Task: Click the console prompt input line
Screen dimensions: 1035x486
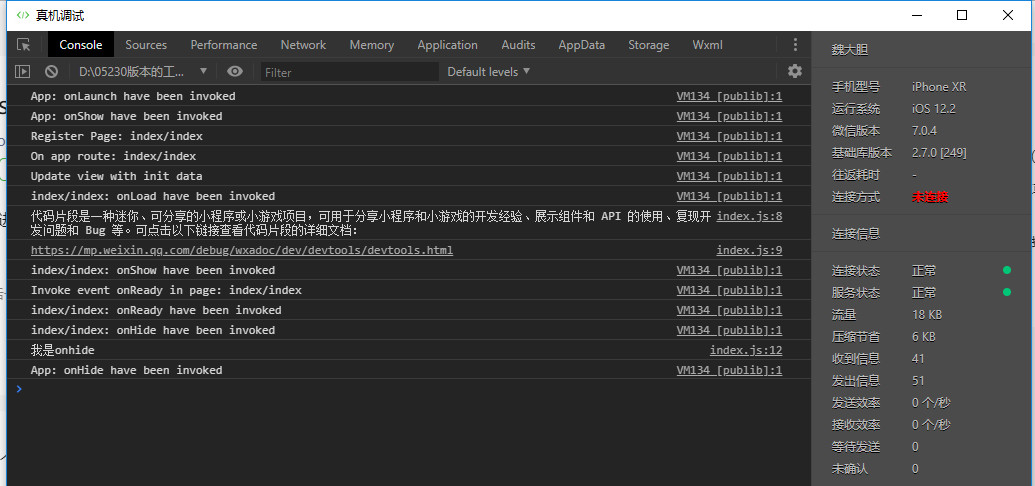Action: (400, 389)
